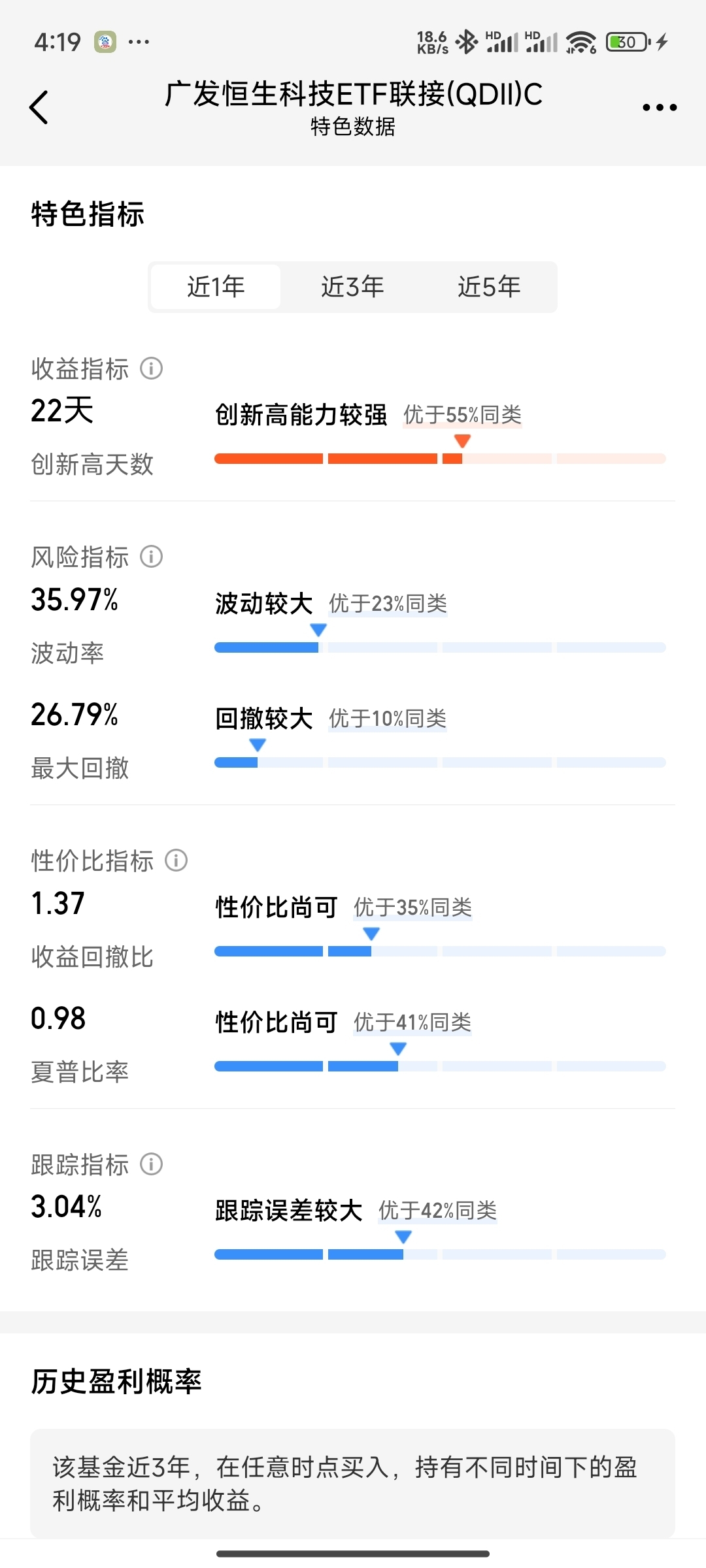Tap info icon beside 风险指标
The image size is (706, 1568).
point(151,557)
